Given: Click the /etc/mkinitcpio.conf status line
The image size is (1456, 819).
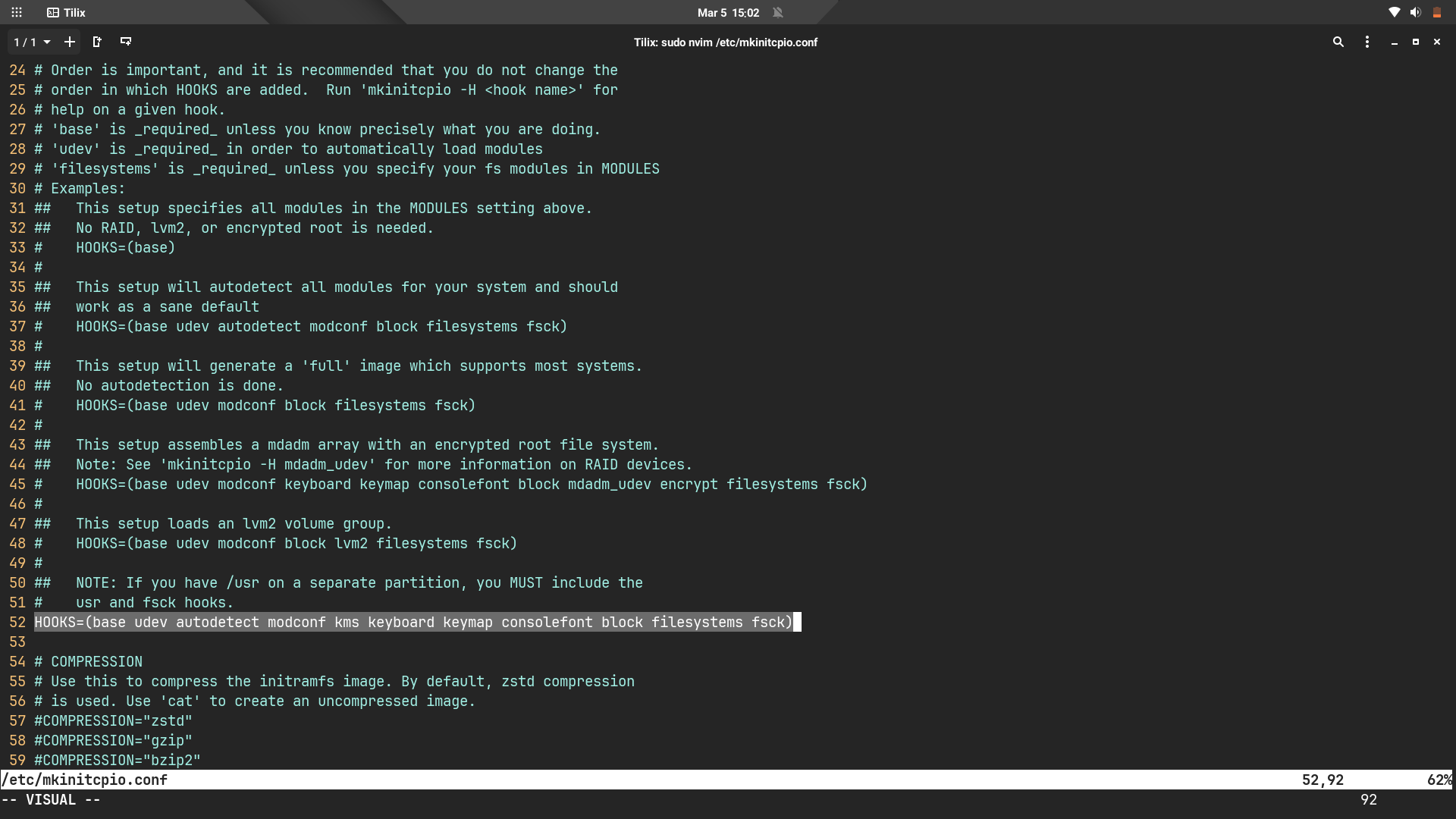Looking at the screenshot, I should (85, 780).
